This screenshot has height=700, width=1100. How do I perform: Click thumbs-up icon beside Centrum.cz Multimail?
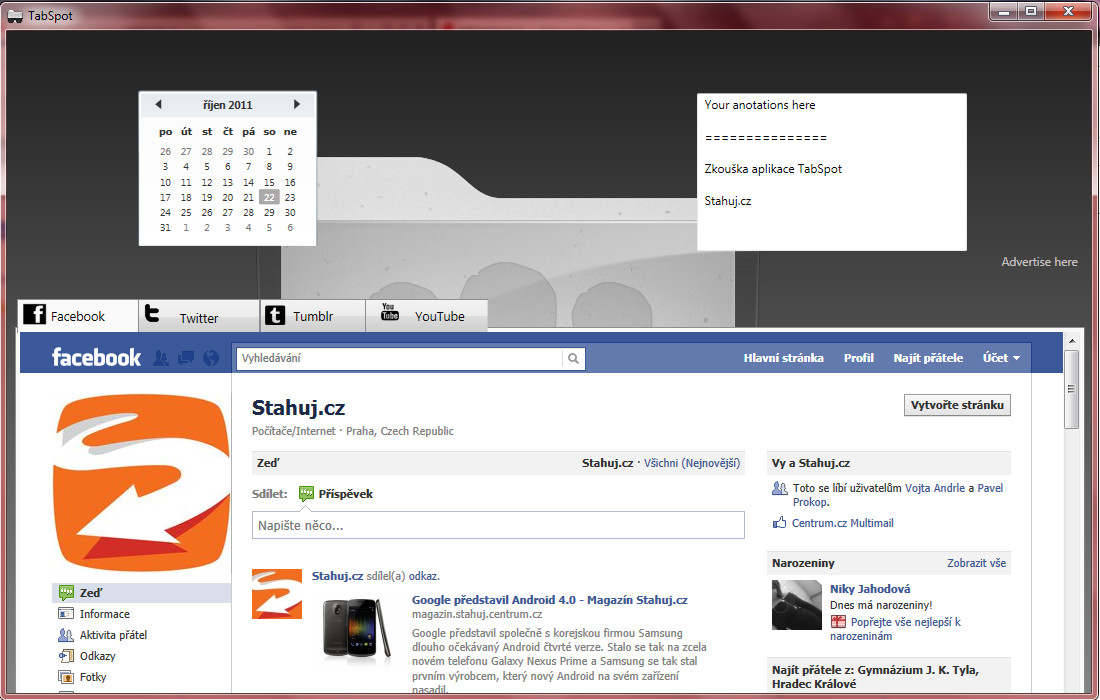point(779,523)
